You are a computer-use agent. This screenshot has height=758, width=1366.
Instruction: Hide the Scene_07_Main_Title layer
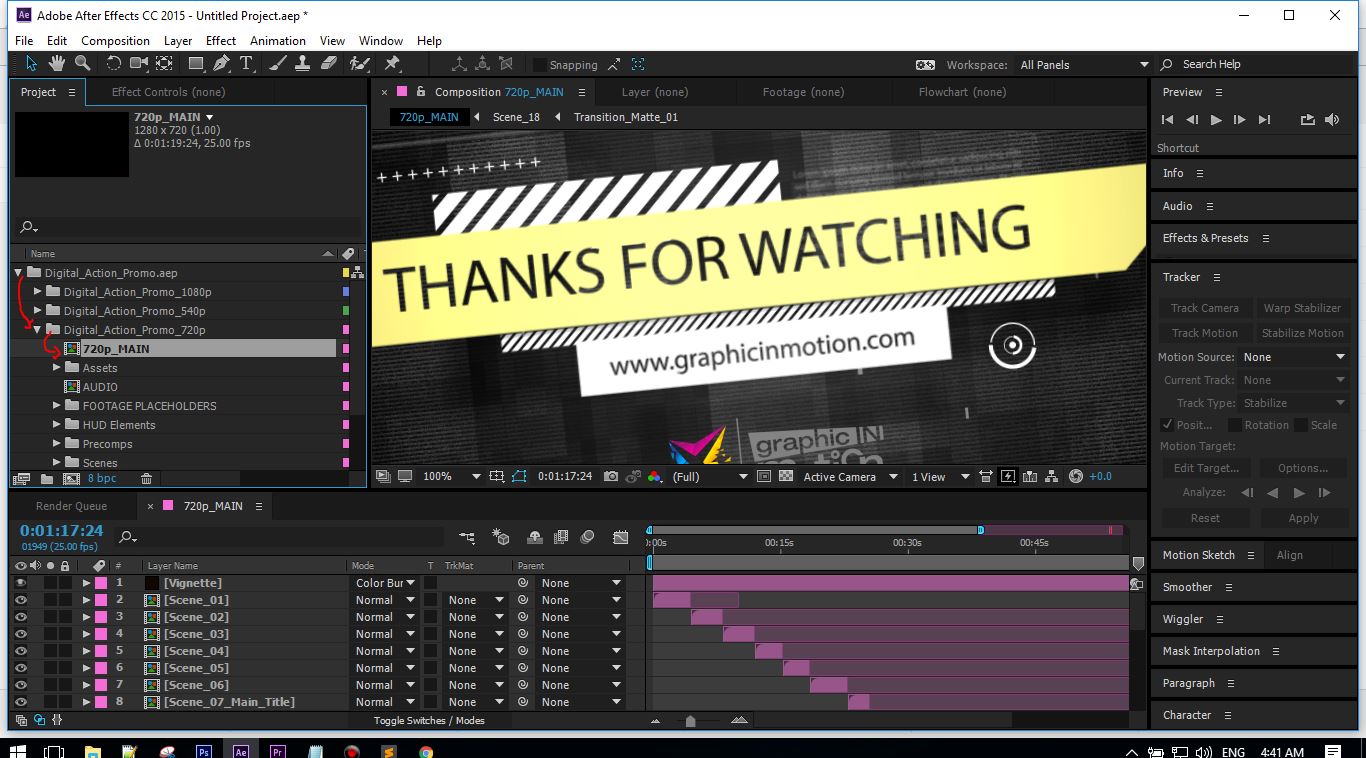[x=20, y=702]
